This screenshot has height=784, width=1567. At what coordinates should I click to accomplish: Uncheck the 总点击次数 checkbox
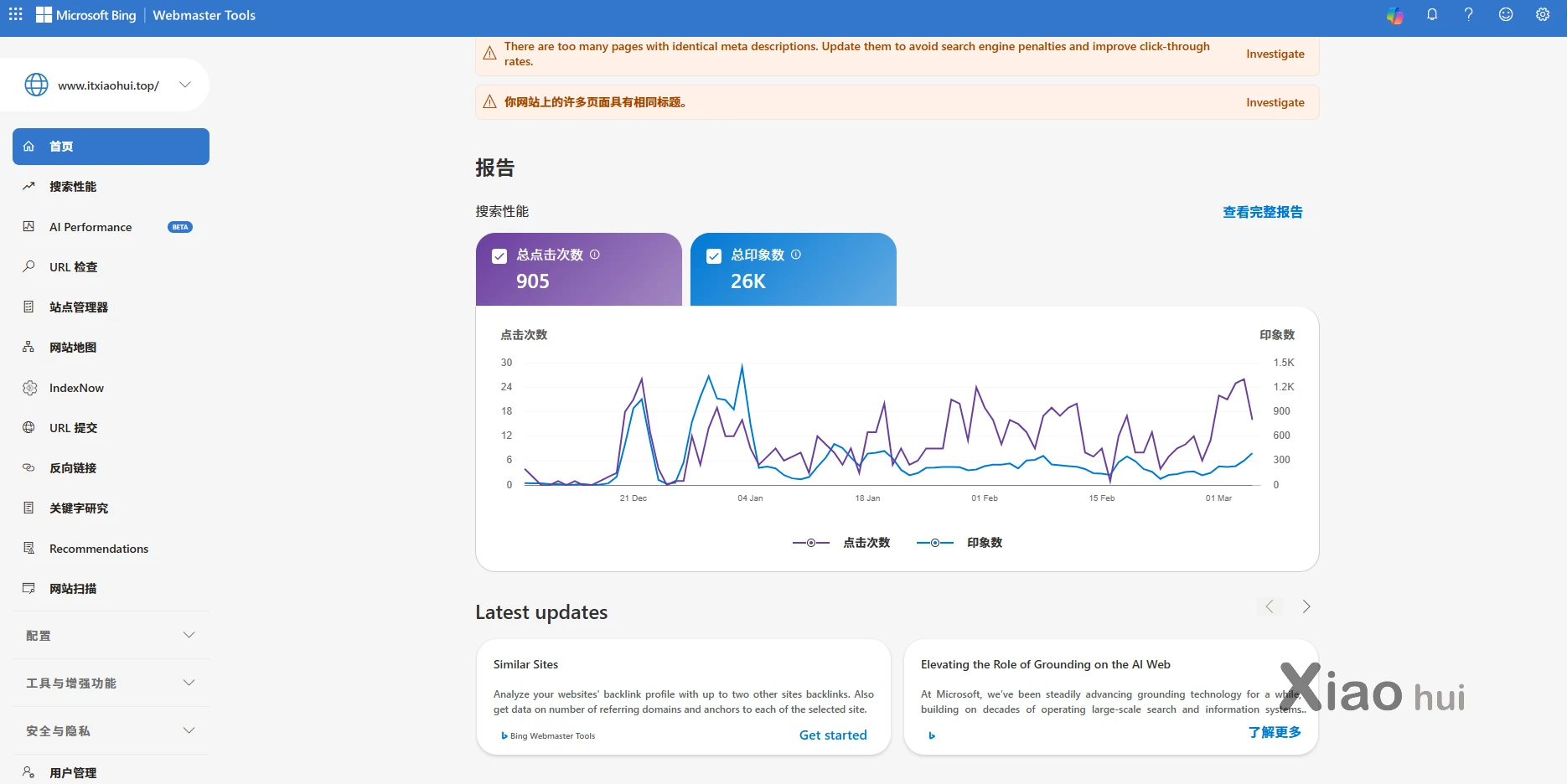[499, 256]
